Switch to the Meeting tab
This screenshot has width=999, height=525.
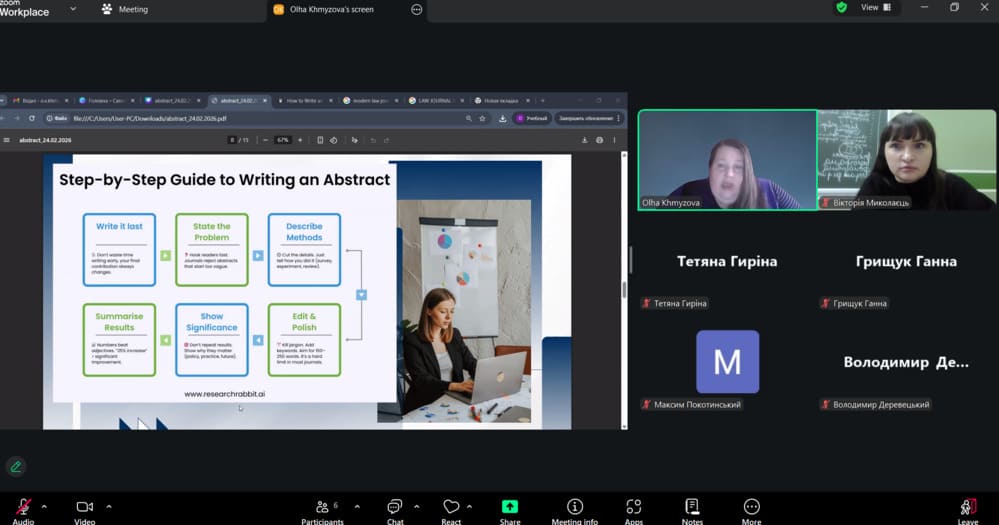pyautogui.click(x=124, y=9)
